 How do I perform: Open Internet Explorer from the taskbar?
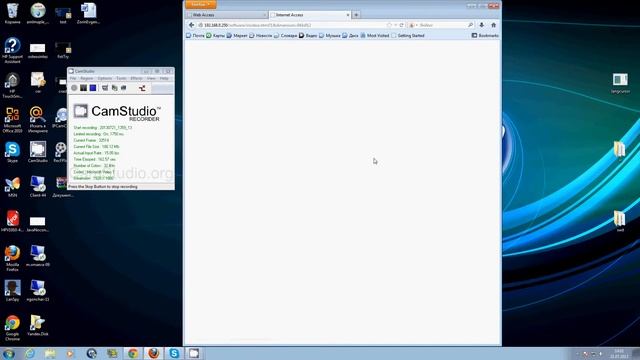(30, 353)
